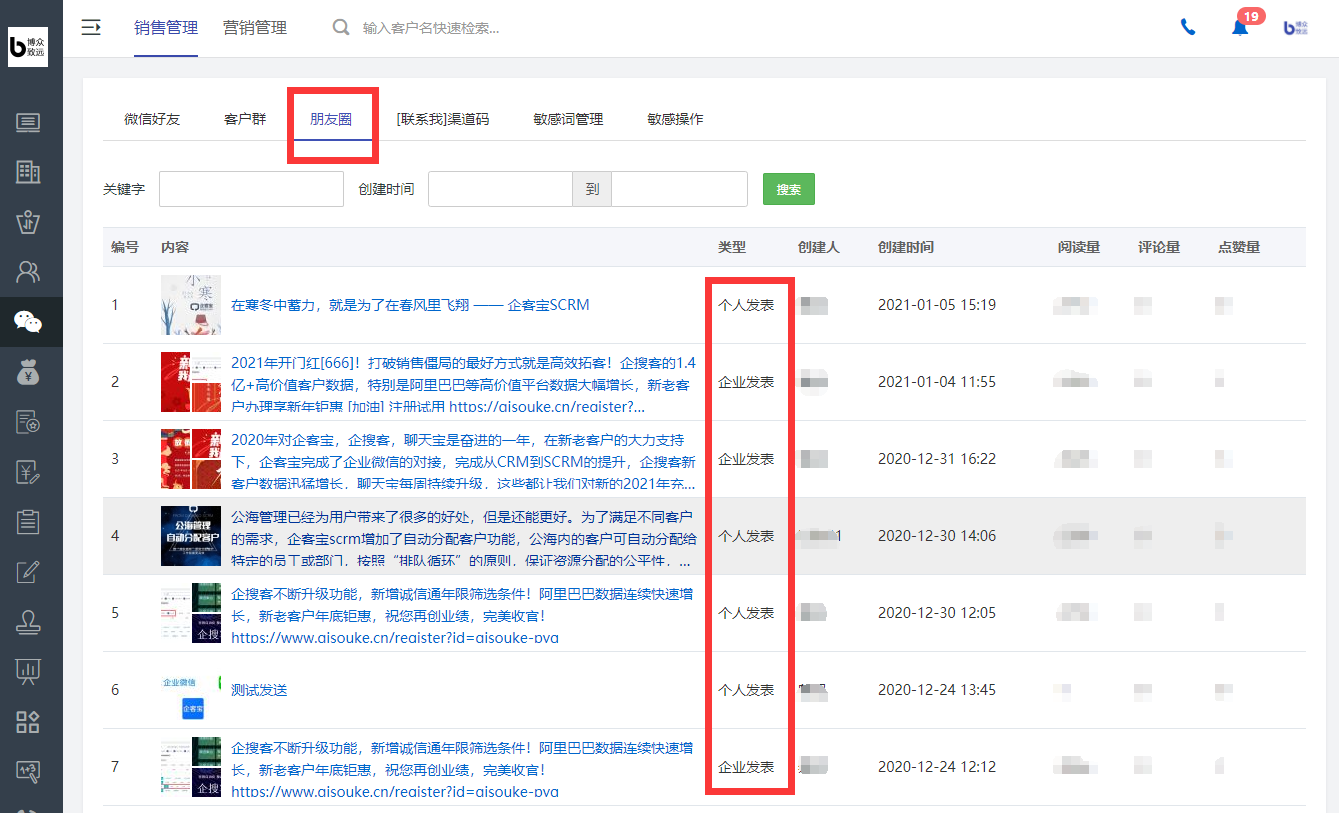Image resolution: width=1339 pixels, height=813 pixels.
Task: Click date cell 2021-01-05 15:19
Action: pos(937,305)
